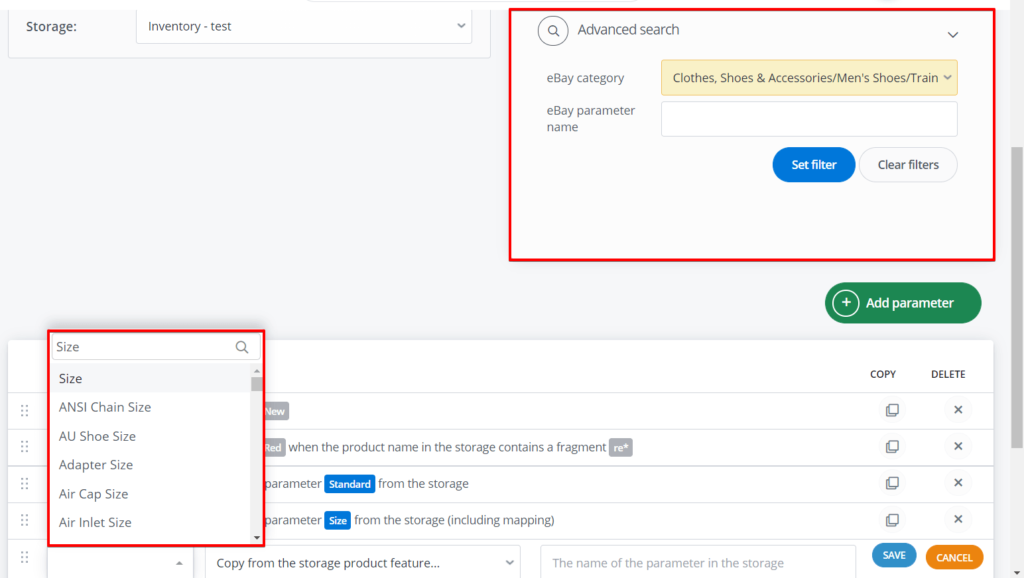Copy the row with the Red tag
1024x578 pixels.
click(892, 447)
